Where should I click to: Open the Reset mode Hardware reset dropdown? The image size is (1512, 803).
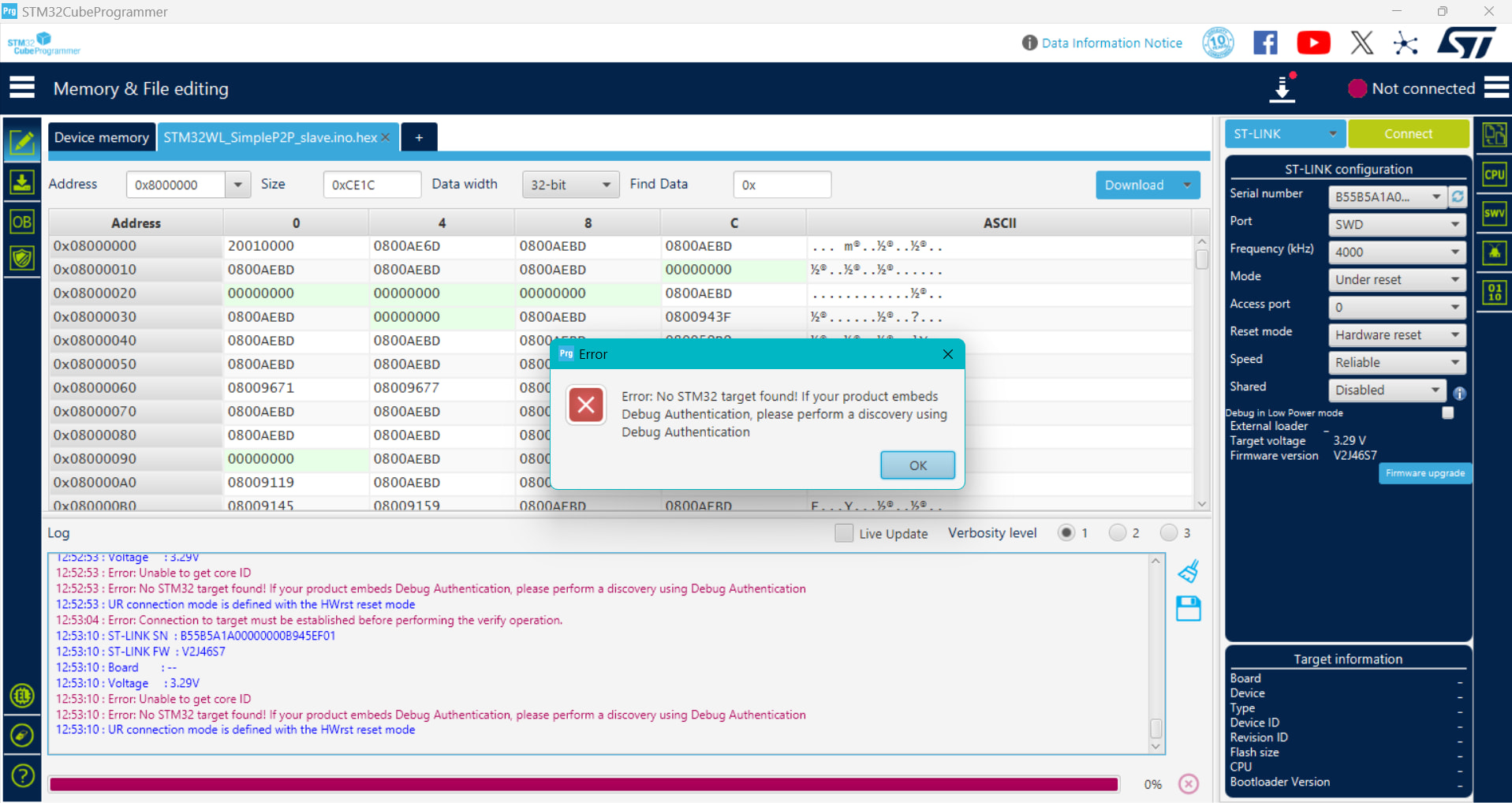click(x=1396, y=334)
